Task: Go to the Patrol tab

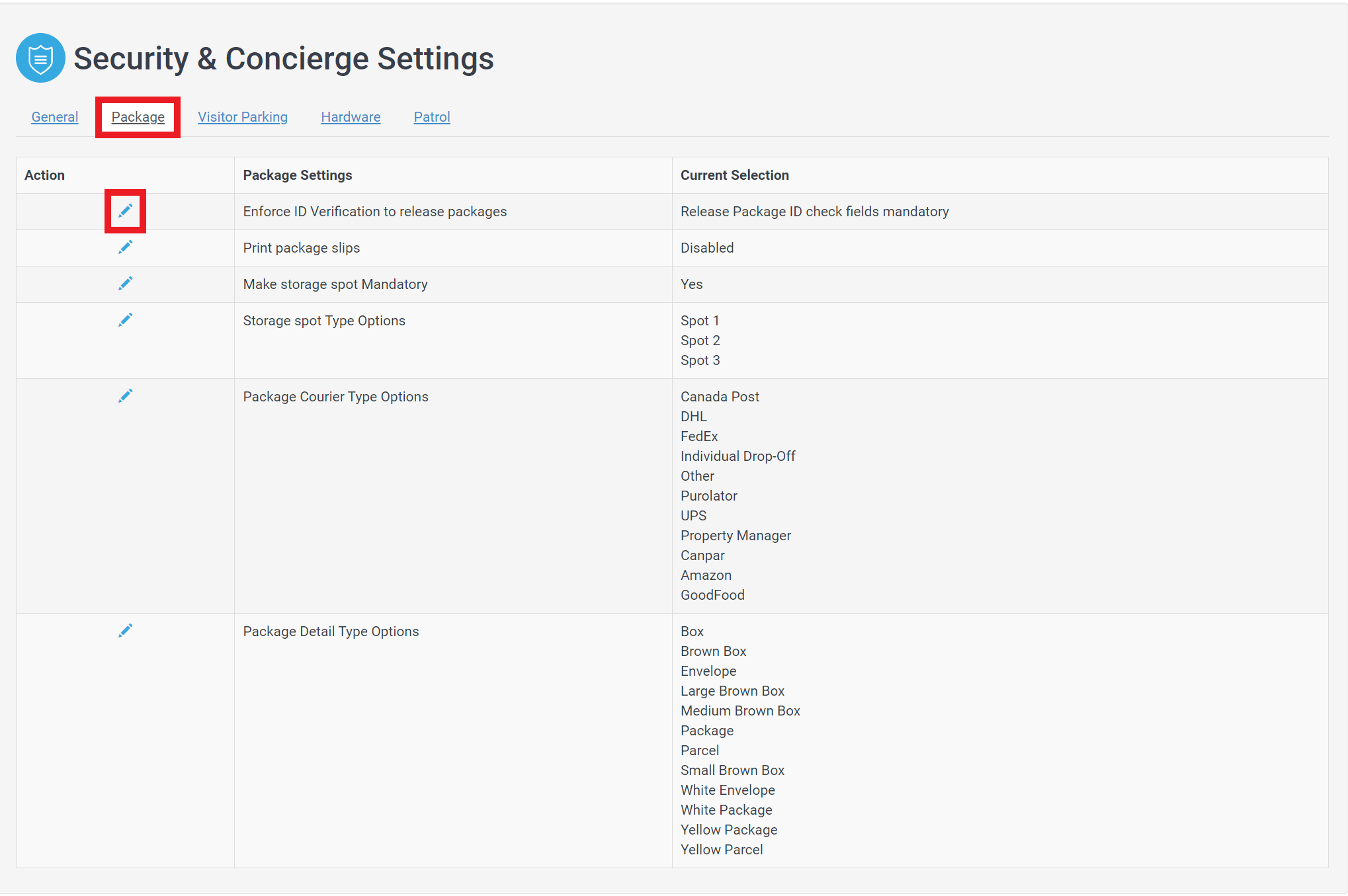Action: pyautogui.click(x=432, y=117)
